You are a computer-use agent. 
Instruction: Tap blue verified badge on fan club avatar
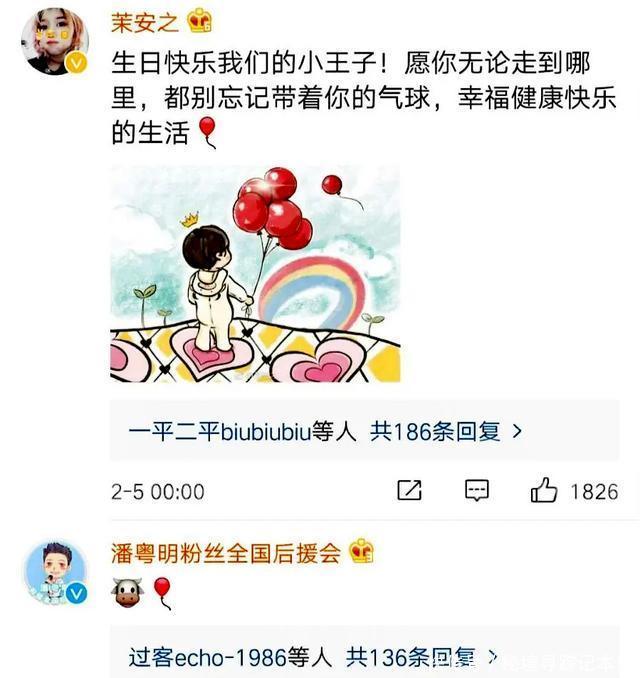pyautogui.click(x=76, y=594)
